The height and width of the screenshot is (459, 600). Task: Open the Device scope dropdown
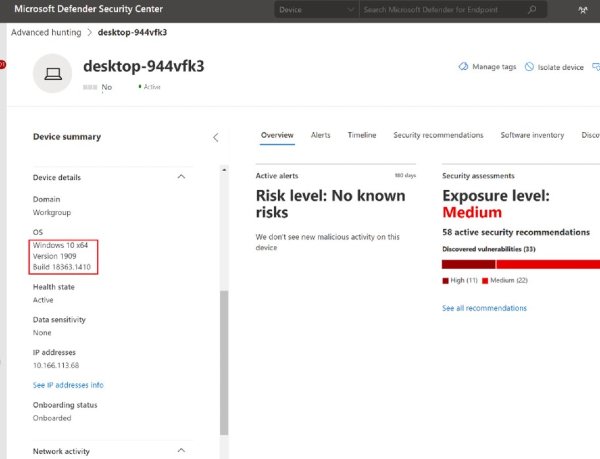[x=316, y=10]
